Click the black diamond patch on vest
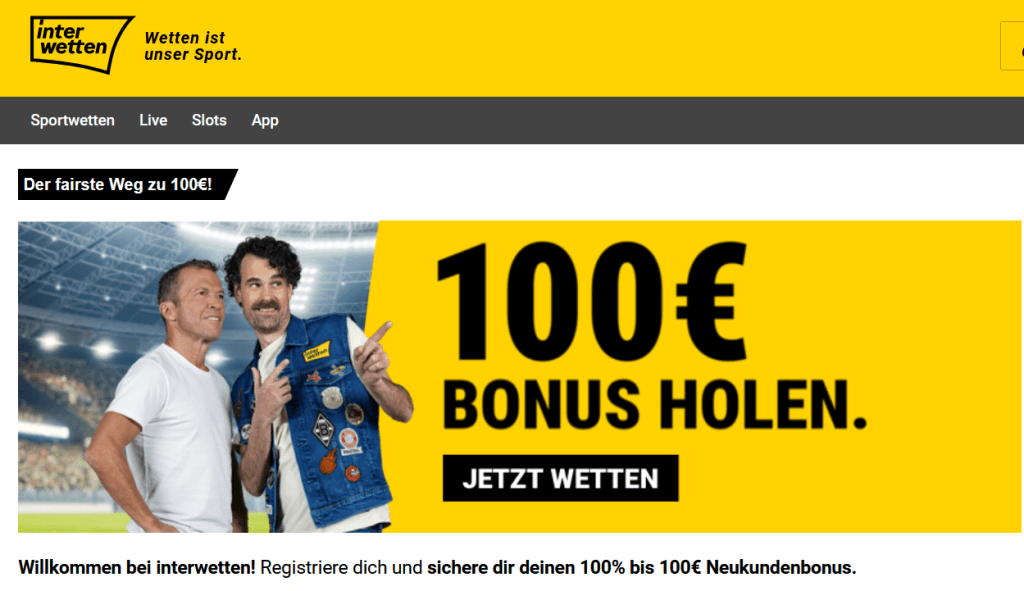1024x591 pixels. (324, 429)
